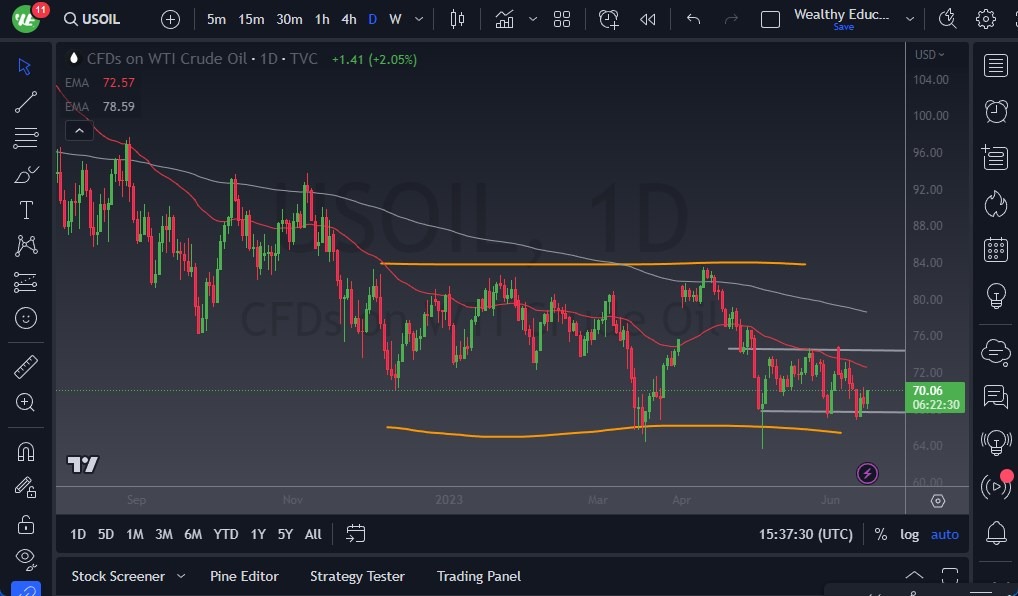Open the Fibonacci and Gann tools
This screenshot has height=596, width=1018.
(26, 138)
